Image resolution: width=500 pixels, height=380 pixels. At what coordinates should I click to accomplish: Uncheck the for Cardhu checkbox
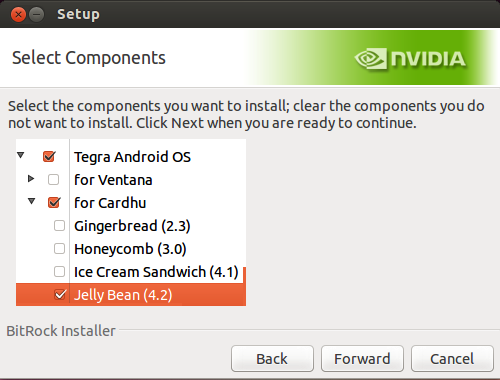pos(54,202)
